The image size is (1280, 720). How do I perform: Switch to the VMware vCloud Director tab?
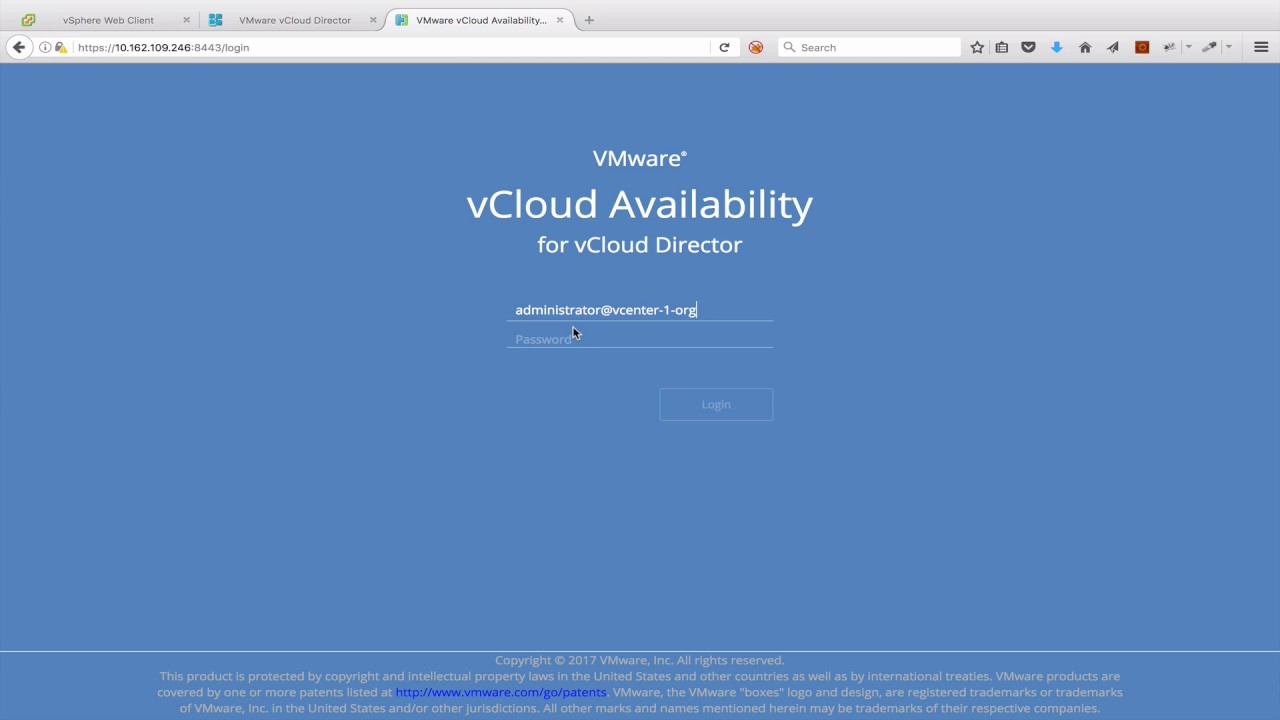point(295,20)
